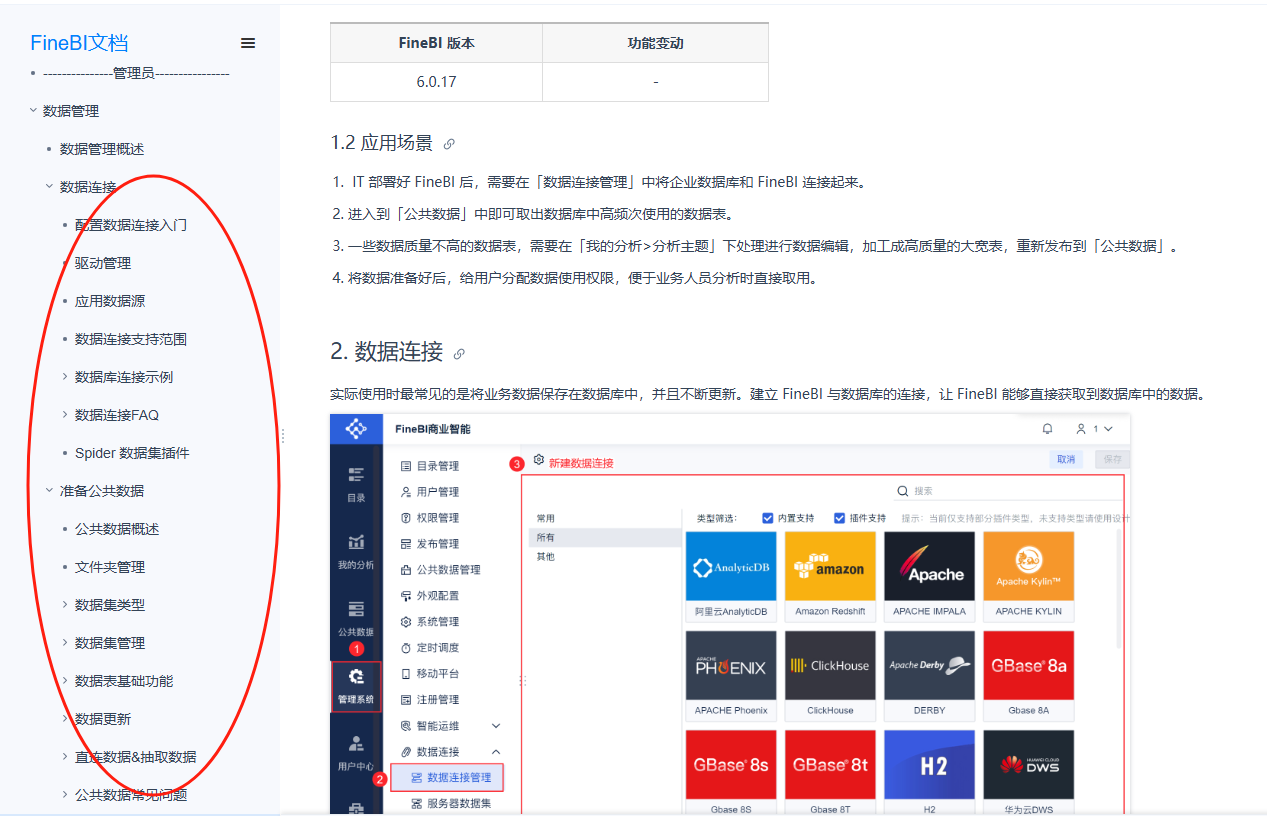The image size is (1267, 816).
Task: Click 取消 button in embedded screenshot
Action: 1067,459
